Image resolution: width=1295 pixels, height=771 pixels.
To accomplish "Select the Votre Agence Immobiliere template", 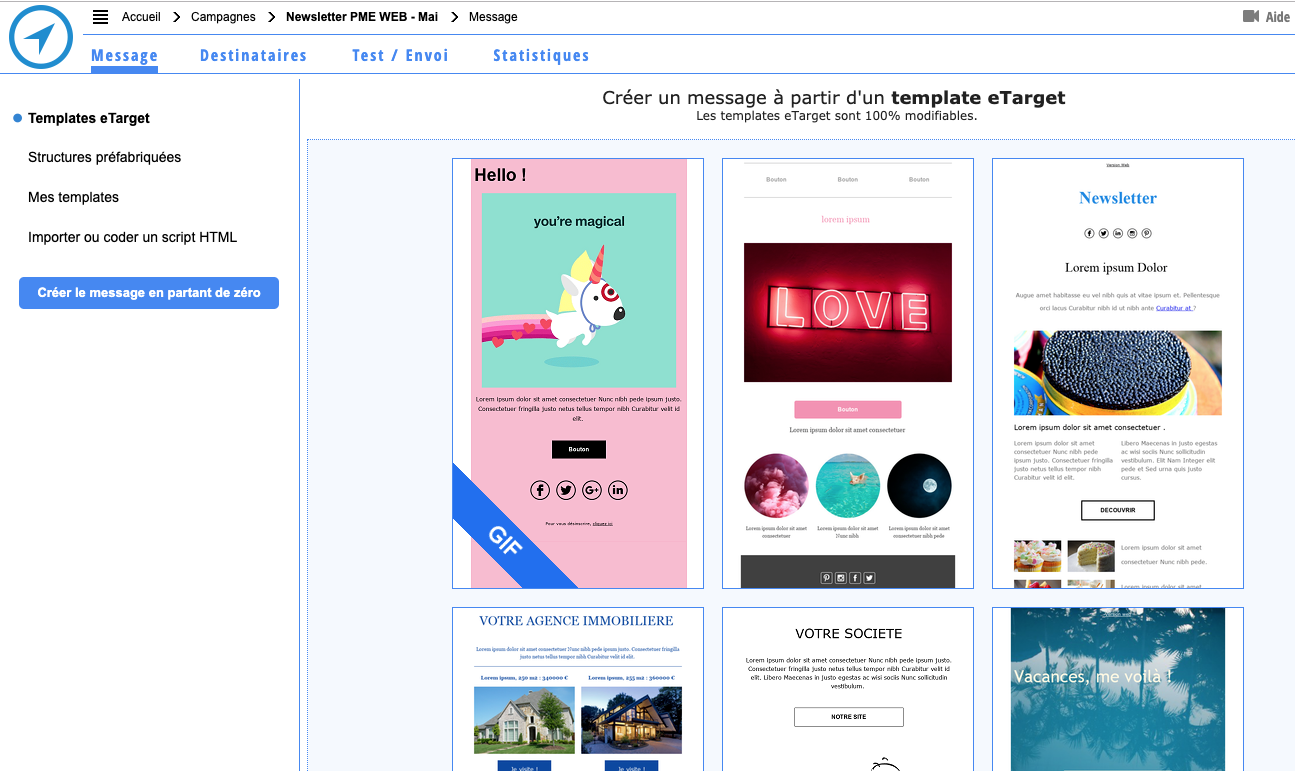I will tap(578, 689).
